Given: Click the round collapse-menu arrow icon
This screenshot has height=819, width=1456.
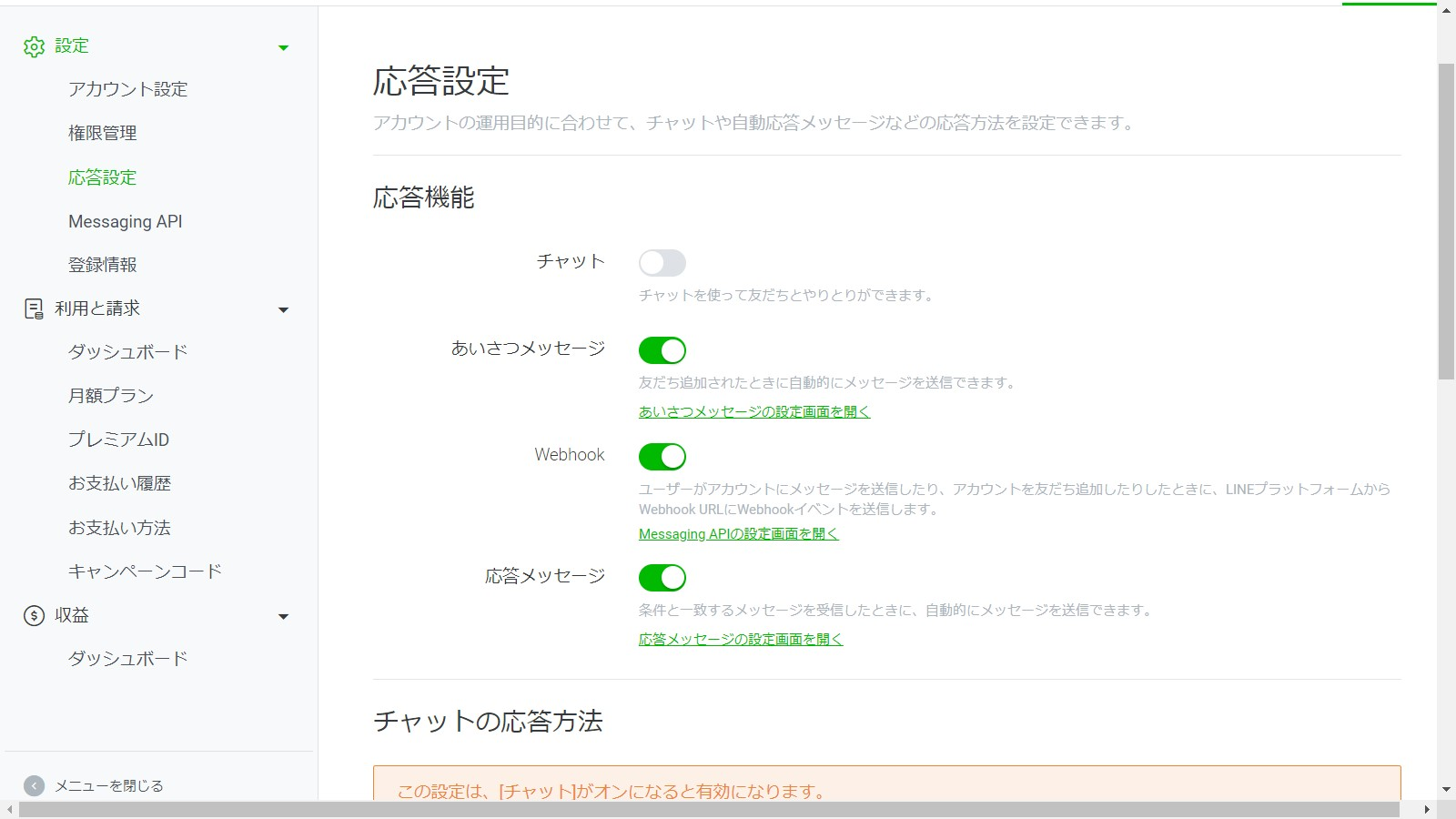Looking at the screenshot, I should coord(34,786).
